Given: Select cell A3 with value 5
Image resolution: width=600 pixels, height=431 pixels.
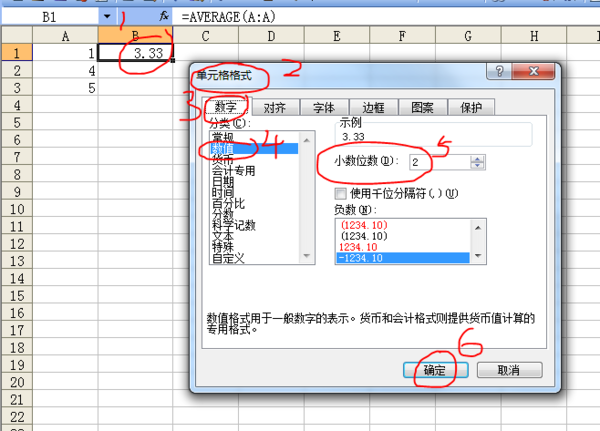Looking at the screenshot, I should tap(65, 88).
